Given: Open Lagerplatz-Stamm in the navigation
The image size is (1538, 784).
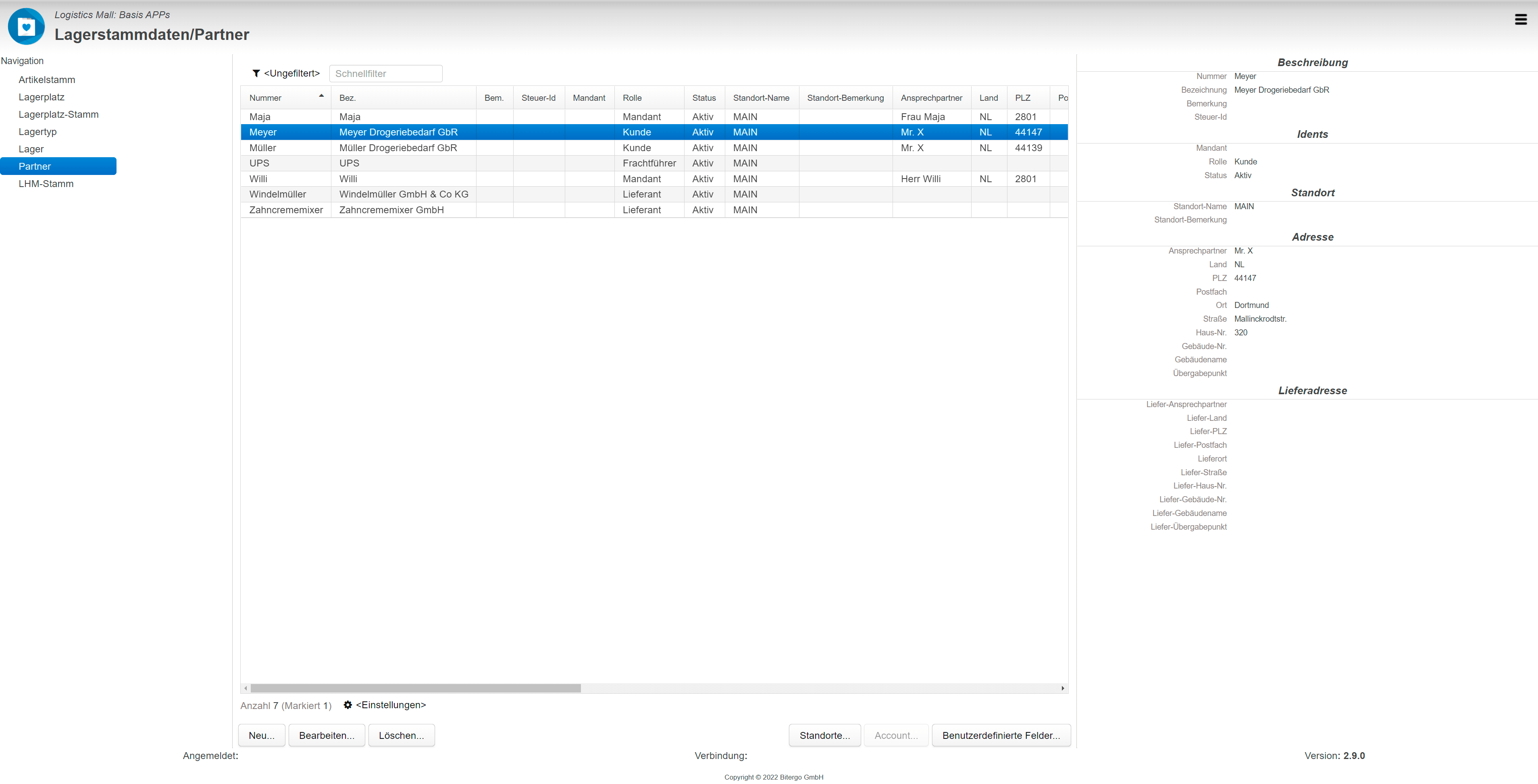Looking at the screenshot, I should click(58, 114).
